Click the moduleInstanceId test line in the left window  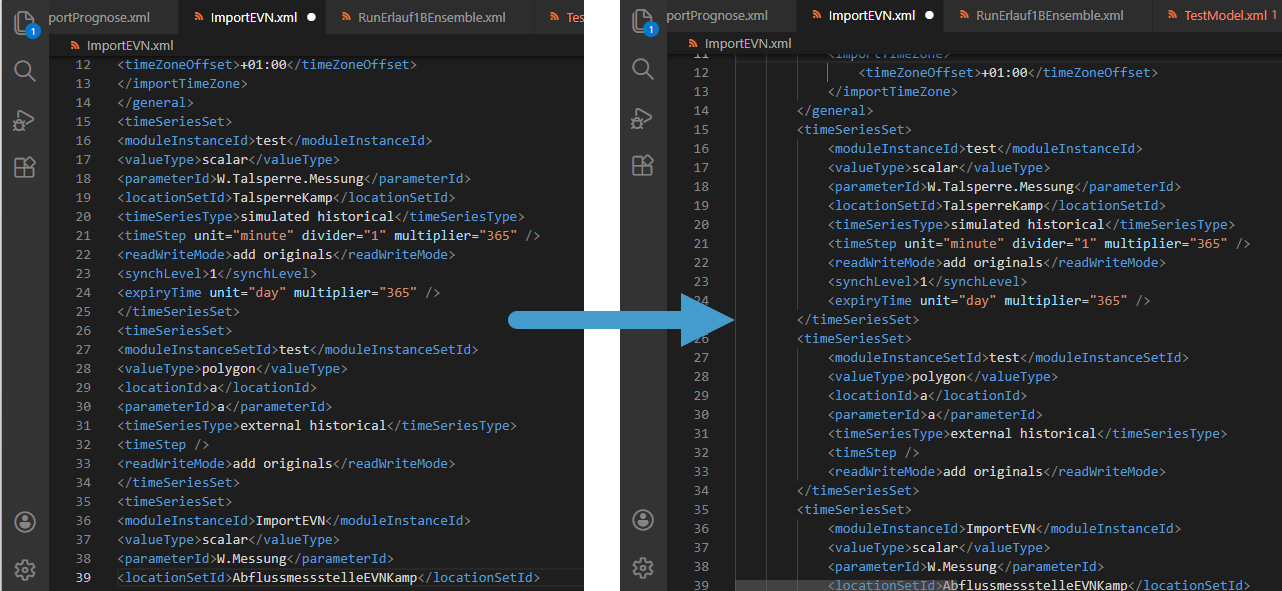pyautogui.click(x=275, y=140)
